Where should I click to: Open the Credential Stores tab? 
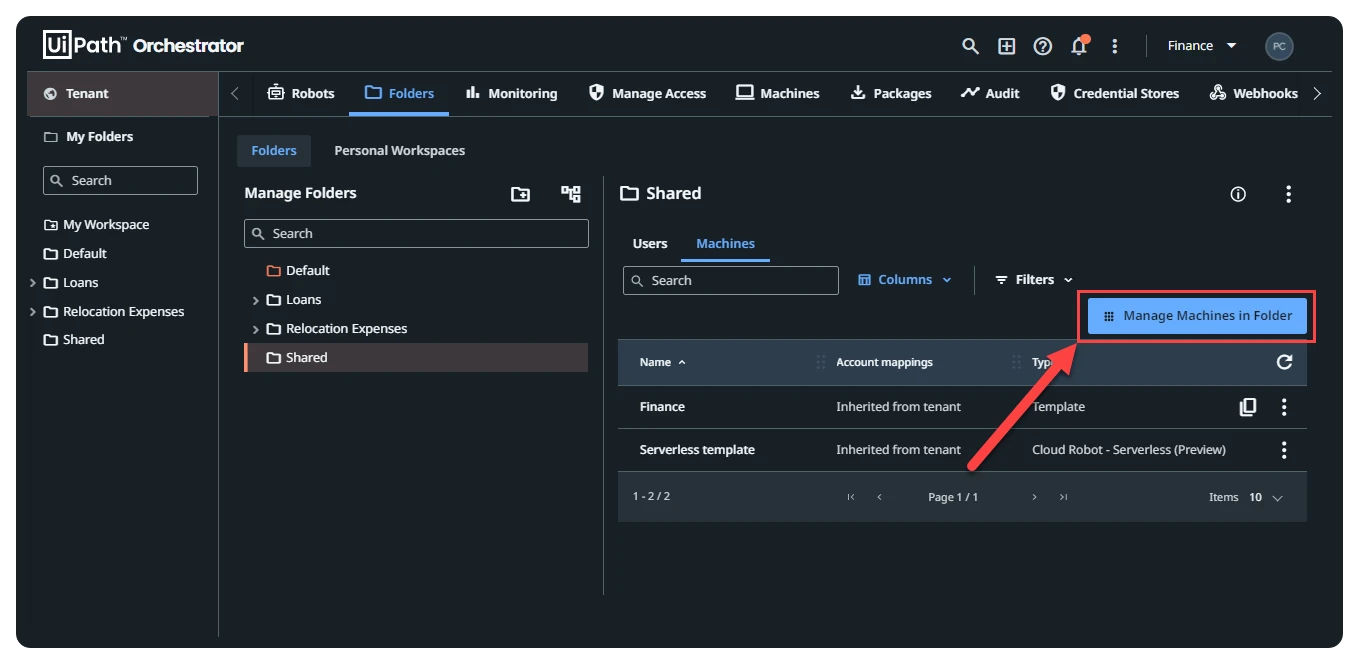pos(1114,93)
